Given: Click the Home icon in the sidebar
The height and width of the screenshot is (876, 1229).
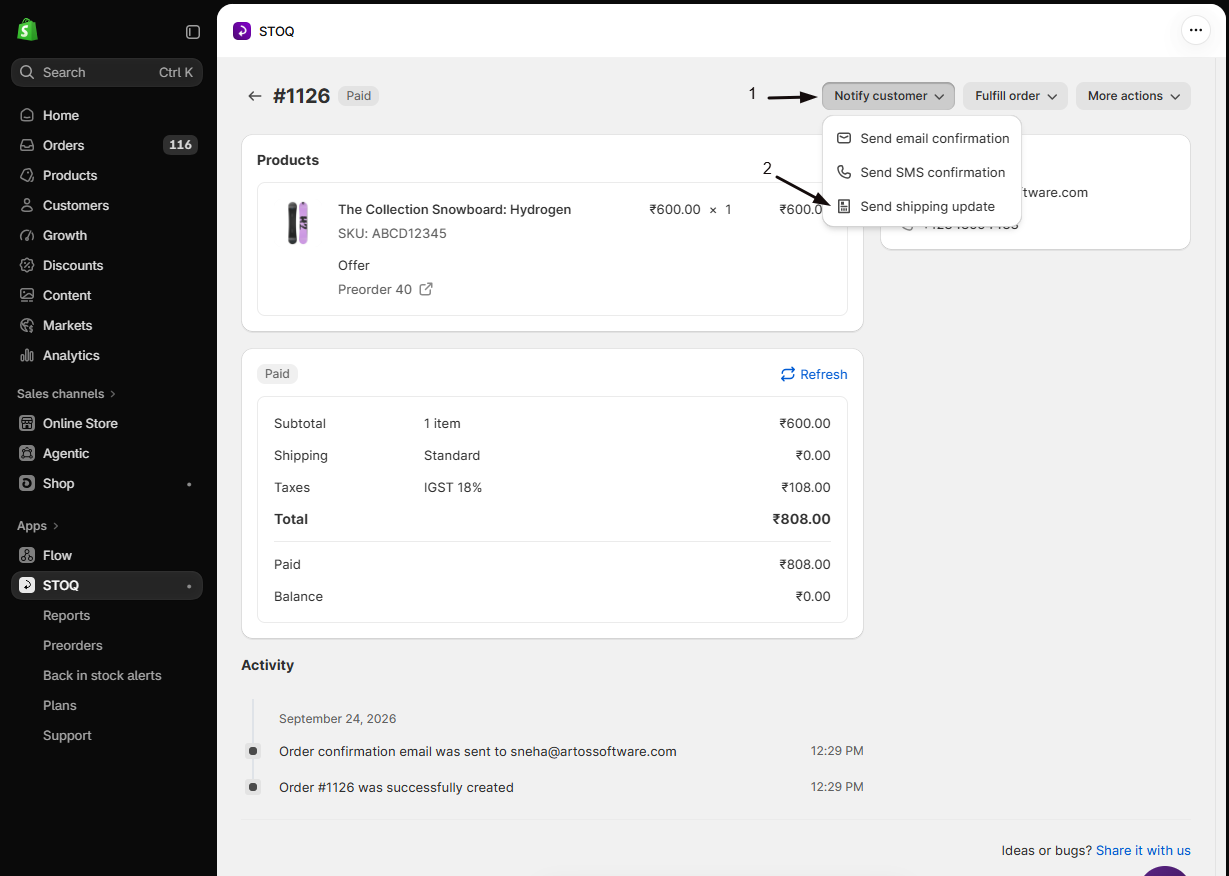Looking at the screenshot, I should 27,115.
